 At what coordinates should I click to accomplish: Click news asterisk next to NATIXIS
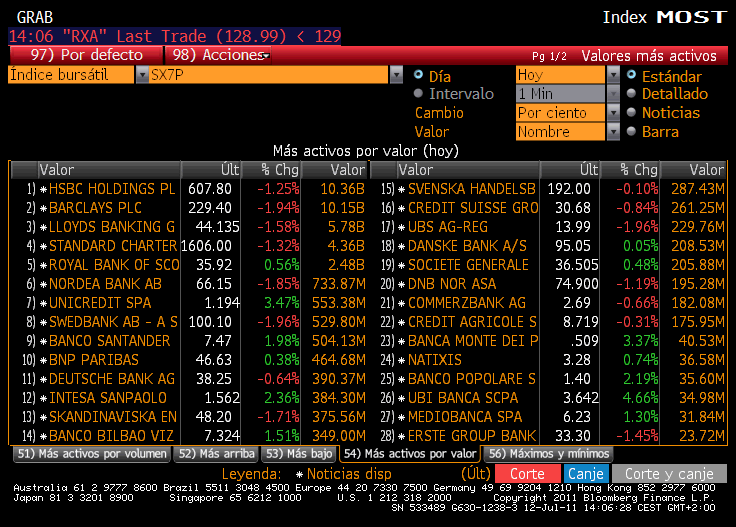pyautogui.click(x=402, y=360)
